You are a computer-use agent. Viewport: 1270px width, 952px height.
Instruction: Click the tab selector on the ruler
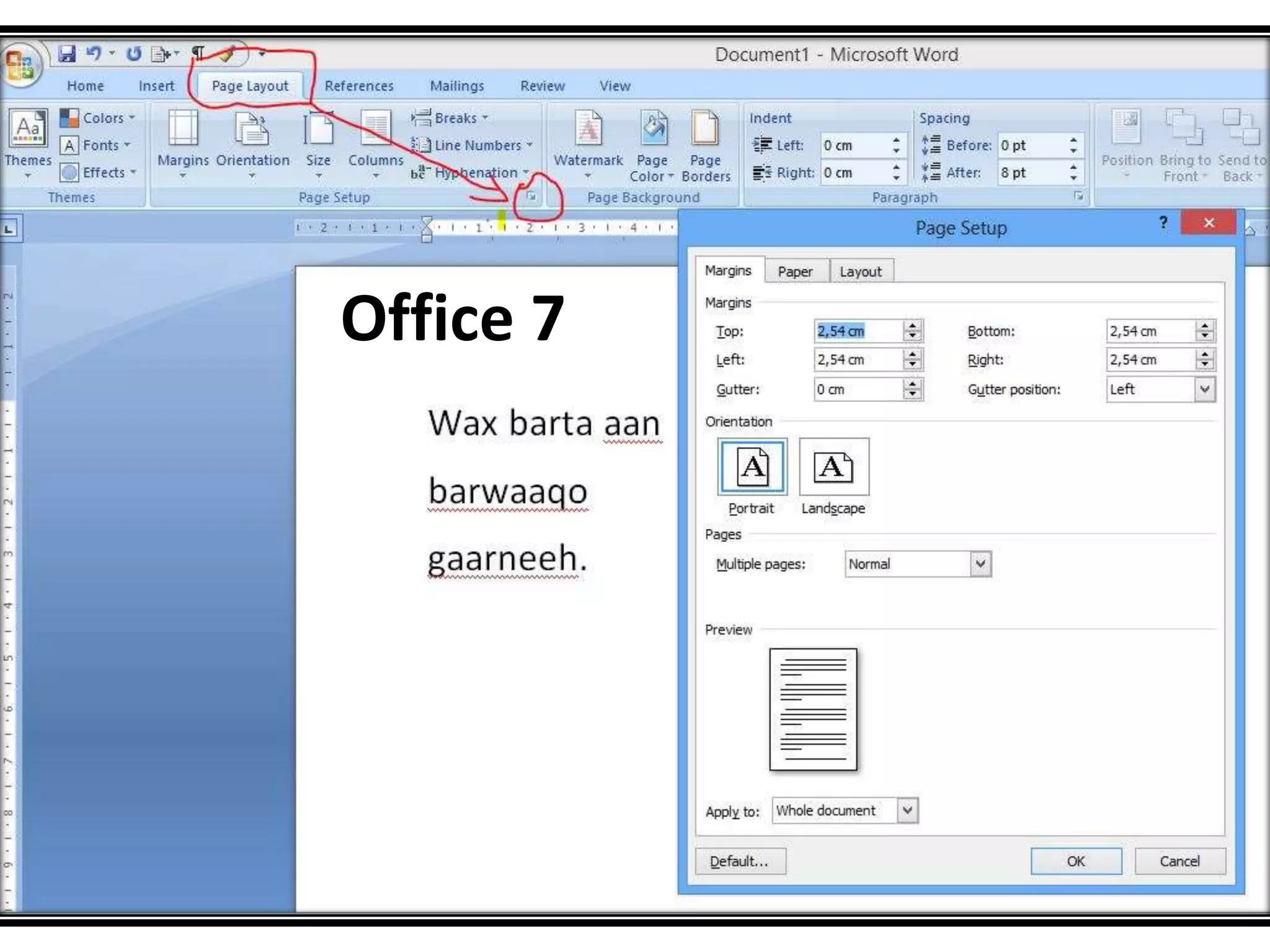pyautogui.click(x=9, y=229)
